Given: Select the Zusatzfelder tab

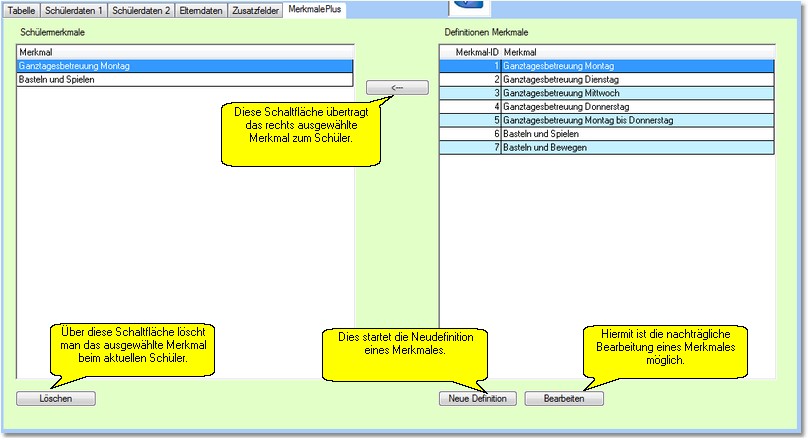Looking at the screenshot, I should point(254,9).
